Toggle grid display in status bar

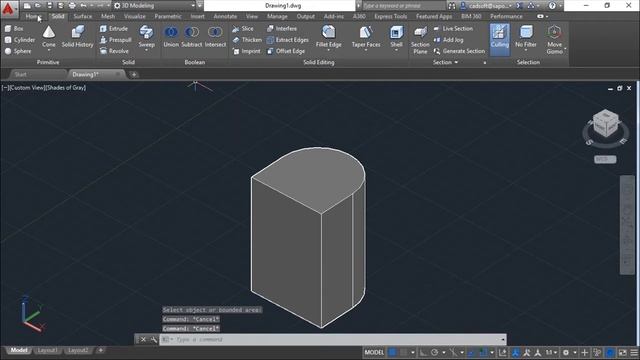pos(392,352)
